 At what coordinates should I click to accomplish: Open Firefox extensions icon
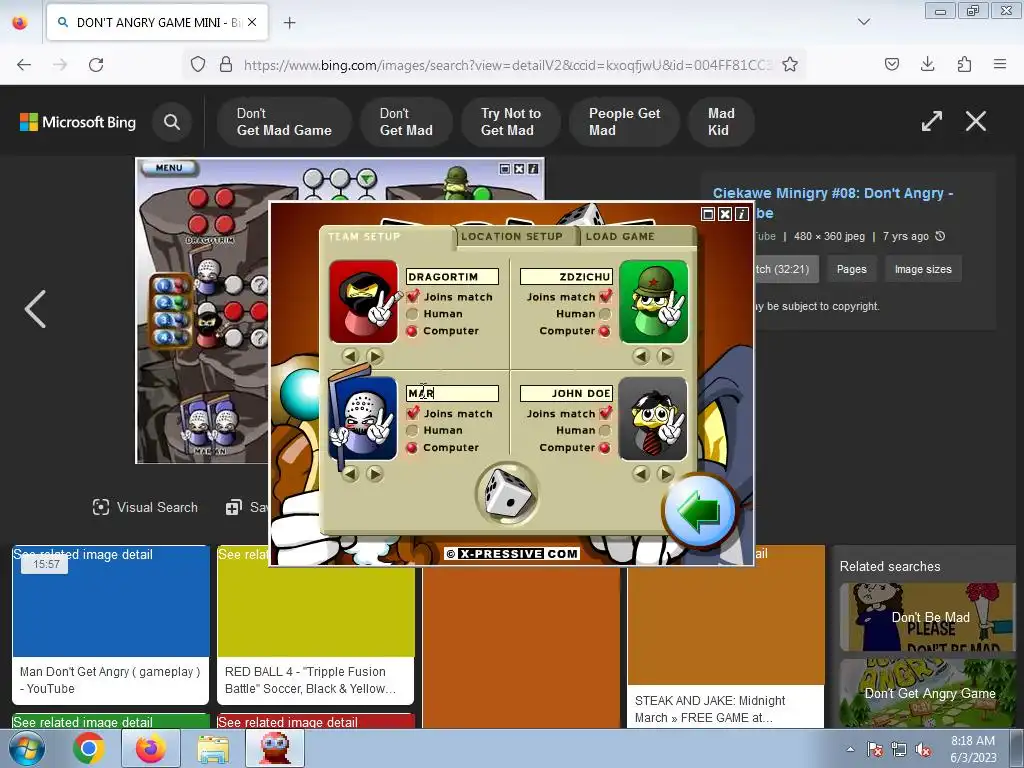tap(964, 64)
